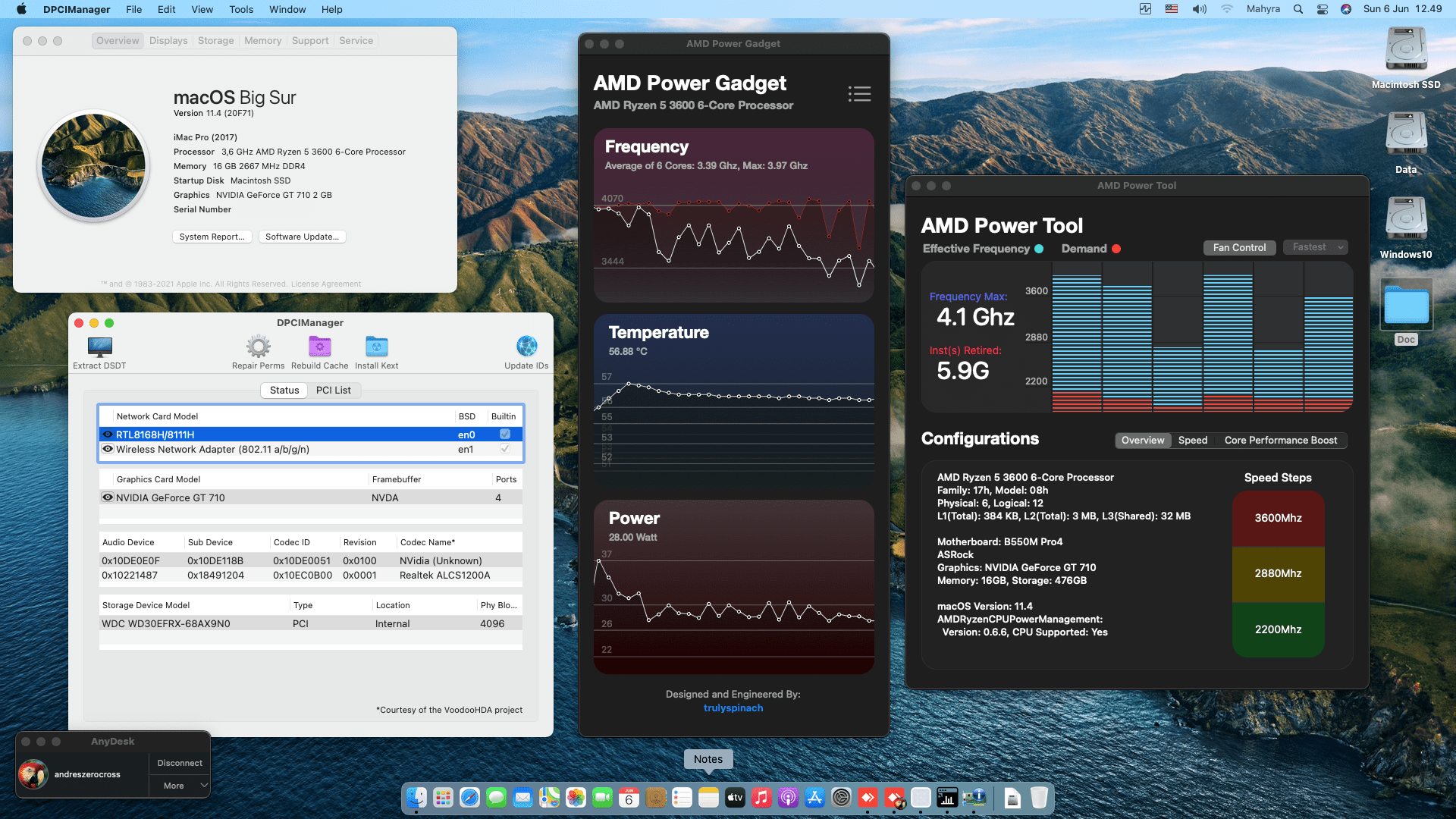Launch Music from the Dock
The image size is (1456, 819).
coord(761,797)
